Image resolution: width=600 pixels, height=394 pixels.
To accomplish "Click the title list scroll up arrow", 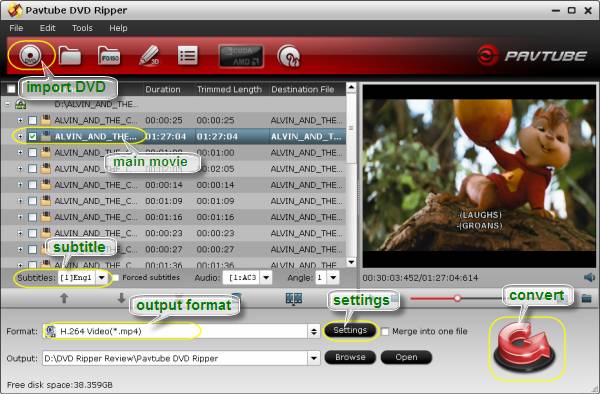I will click(x=351, y=88).
